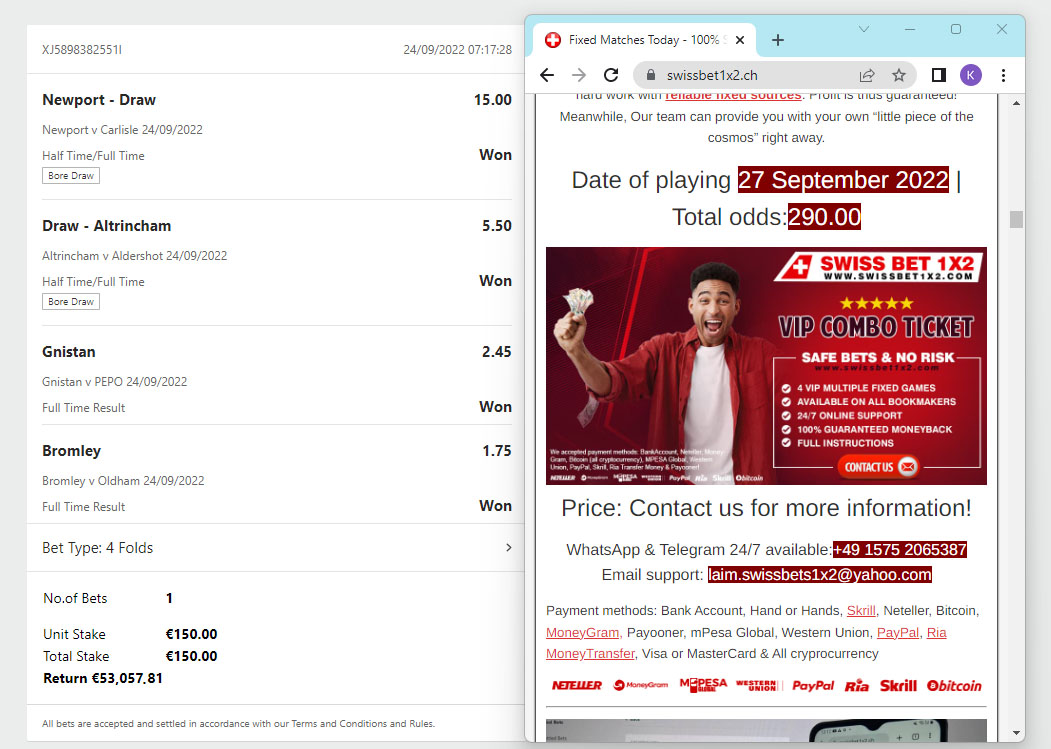Click the Price: Contact us heading
Viewport: 1051px width, 749px height.
click(766, 508)
